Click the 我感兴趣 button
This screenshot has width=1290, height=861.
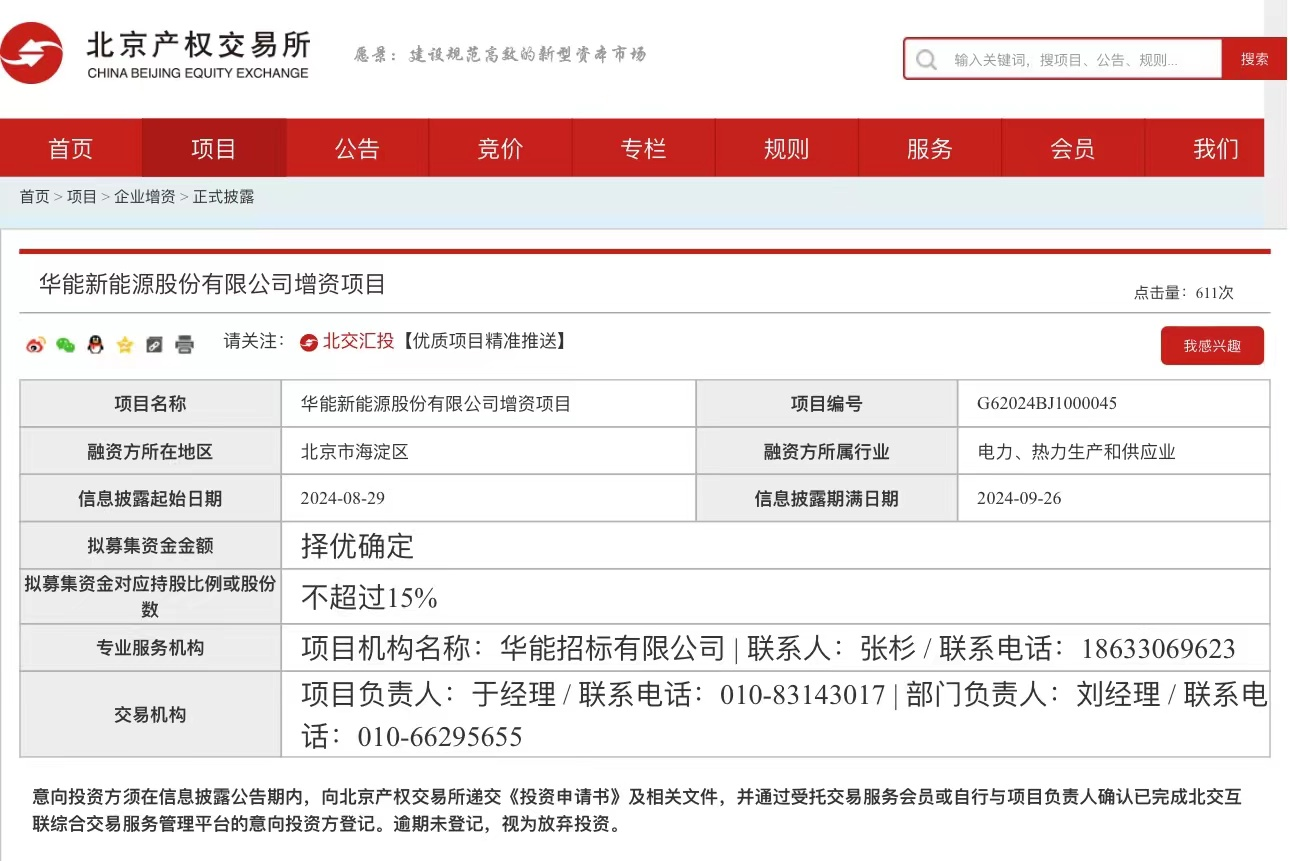[1212, 346]
